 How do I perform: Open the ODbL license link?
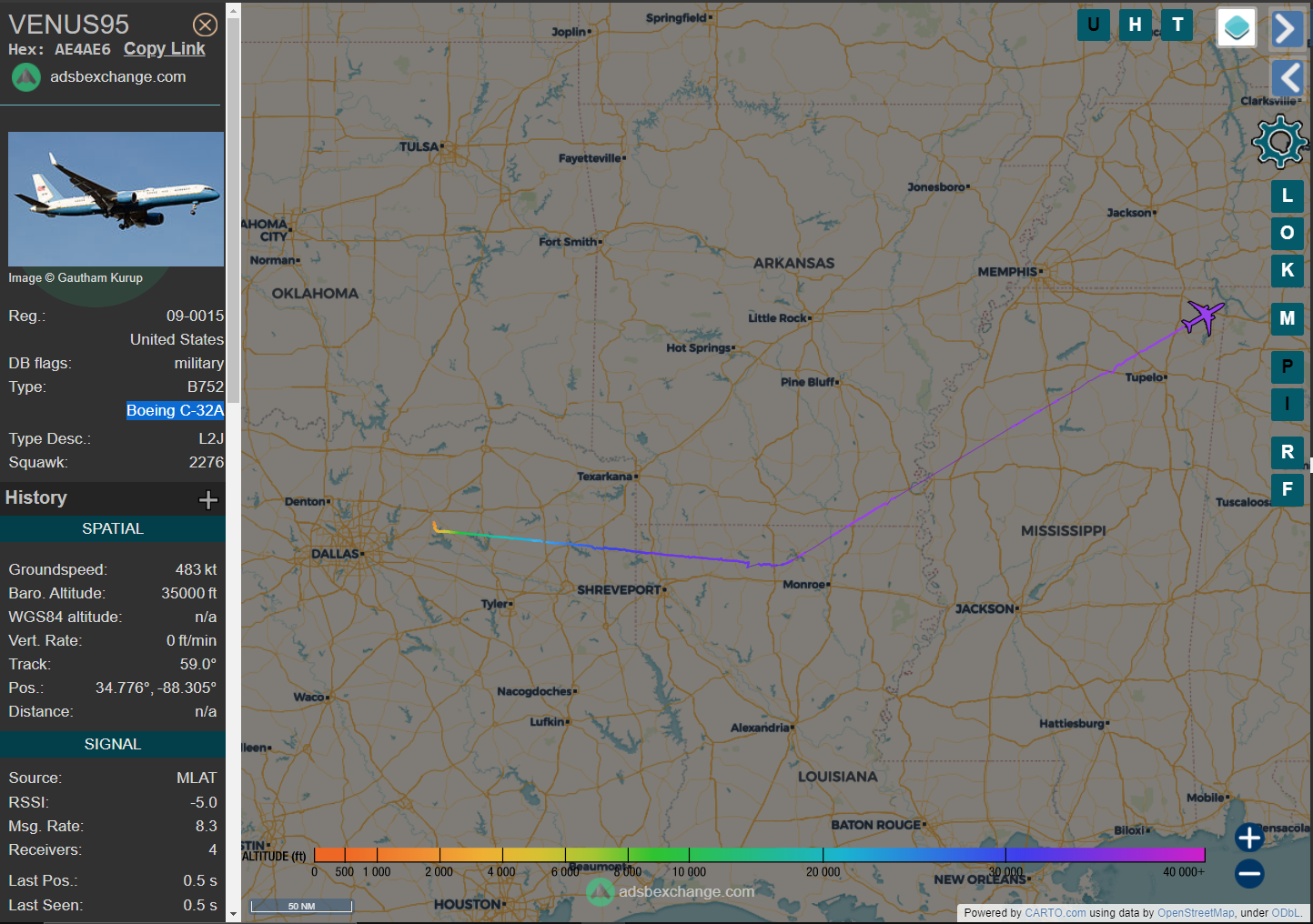pyautogui.click(x=1286, y=913)
